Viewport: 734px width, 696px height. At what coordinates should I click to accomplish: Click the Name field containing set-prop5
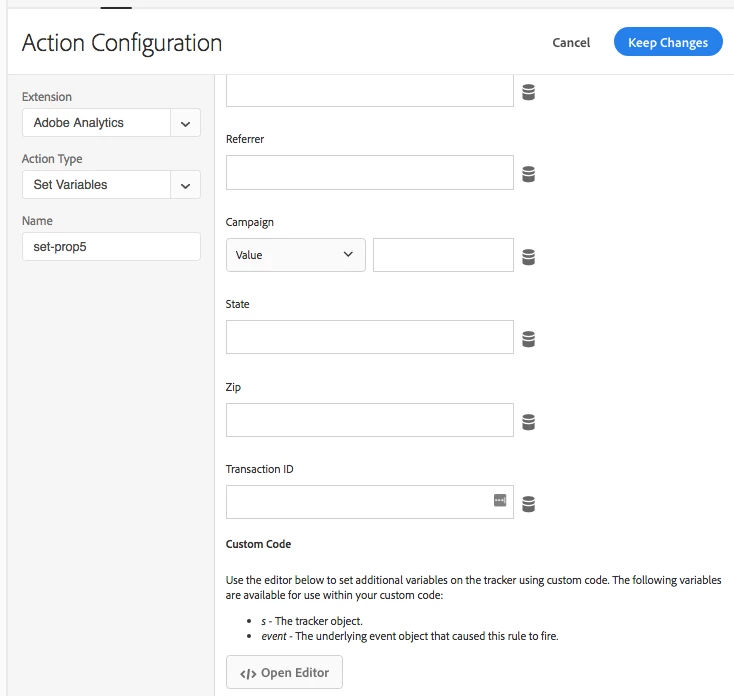[x=111, y=247]
